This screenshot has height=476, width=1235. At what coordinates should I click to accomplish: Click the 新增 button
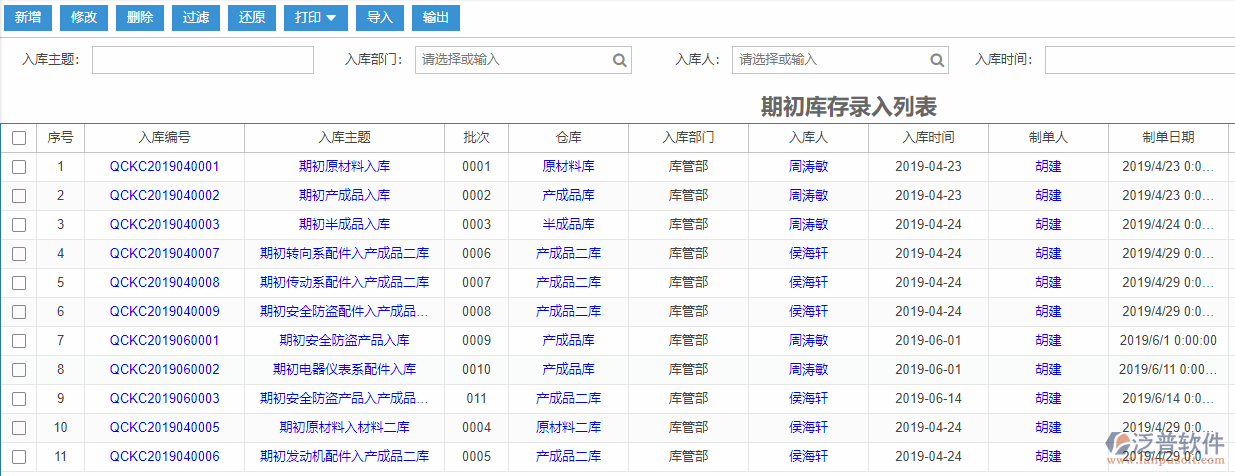pos(28,18)
